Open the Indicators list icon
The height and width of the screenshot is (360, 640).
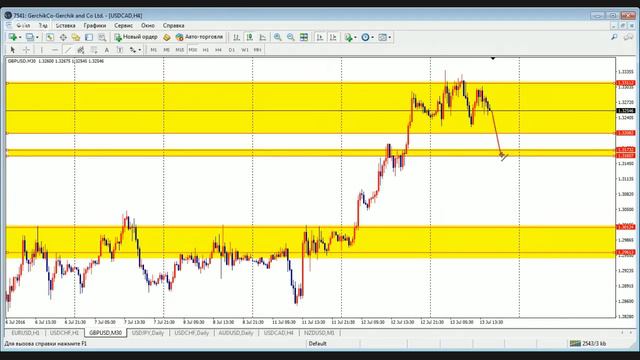pos(348,37)
